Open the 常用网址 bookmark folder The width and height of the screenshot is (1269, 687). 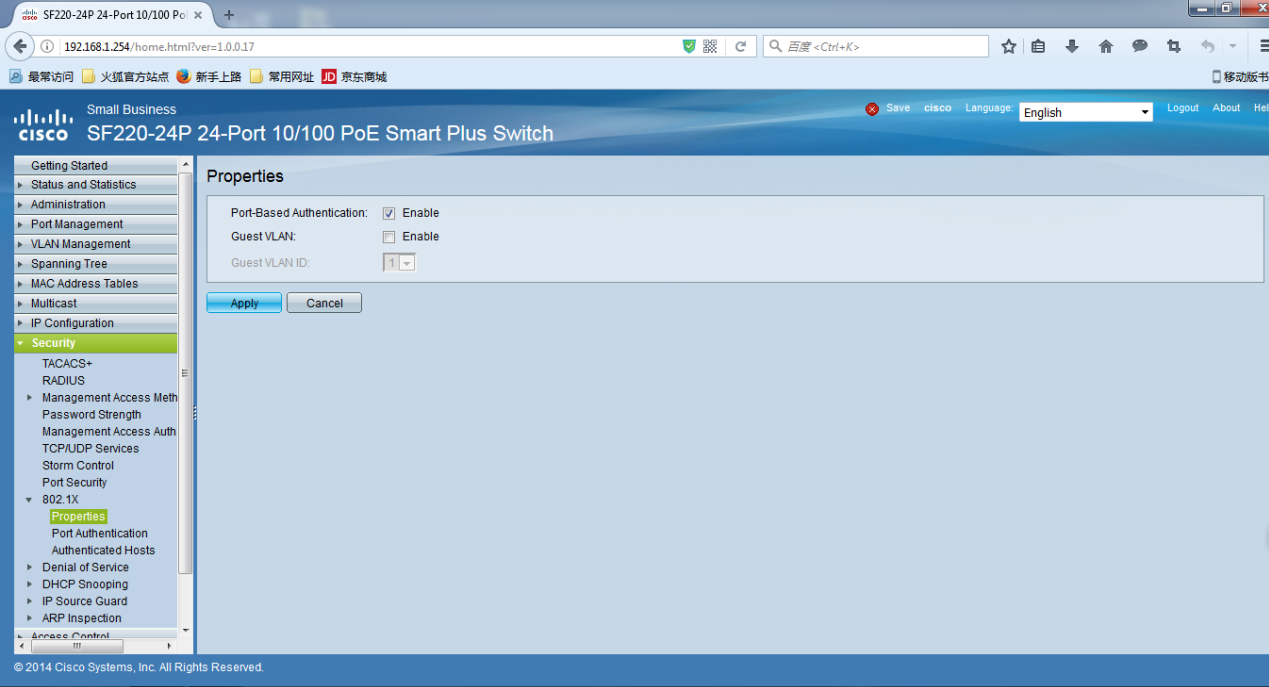(x=282, y=77)
